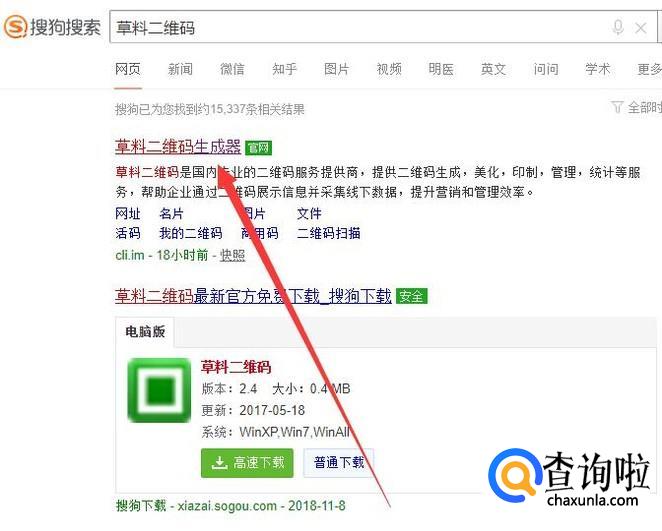
Task: Open the 文件 sublink
Action: click(309, 214)
